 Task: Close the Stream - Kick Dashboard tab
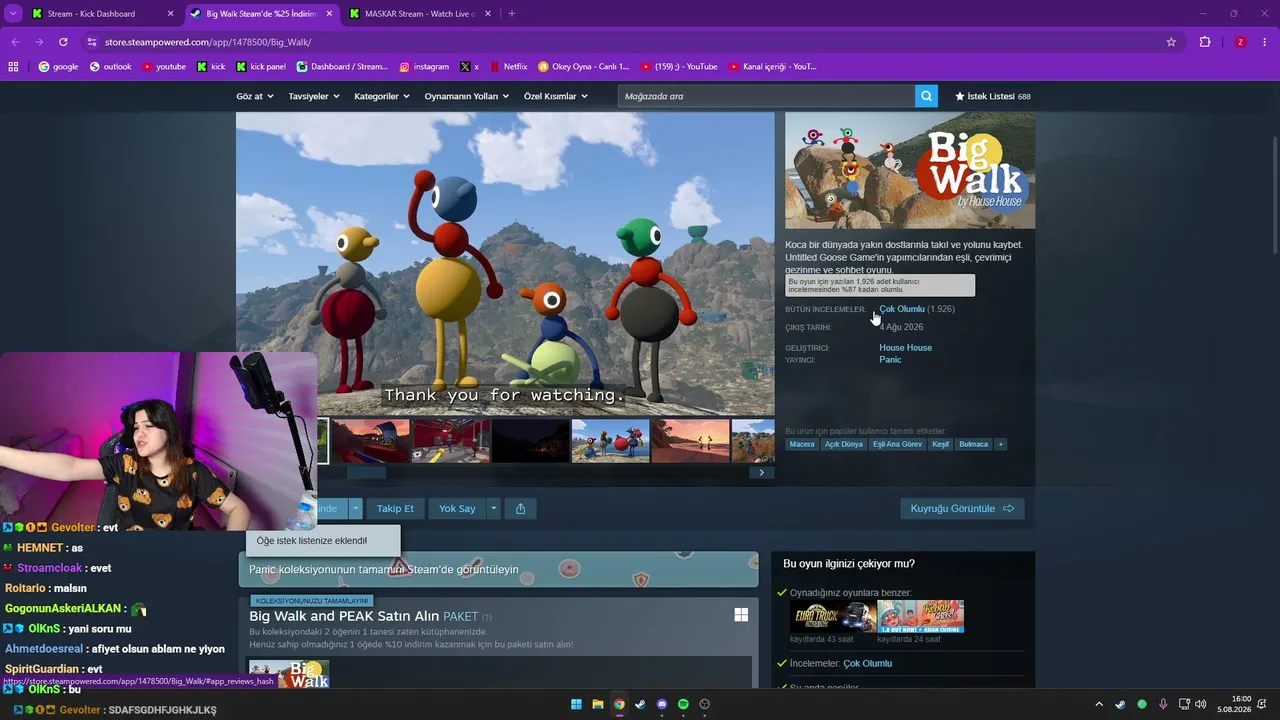pos(170,14)
